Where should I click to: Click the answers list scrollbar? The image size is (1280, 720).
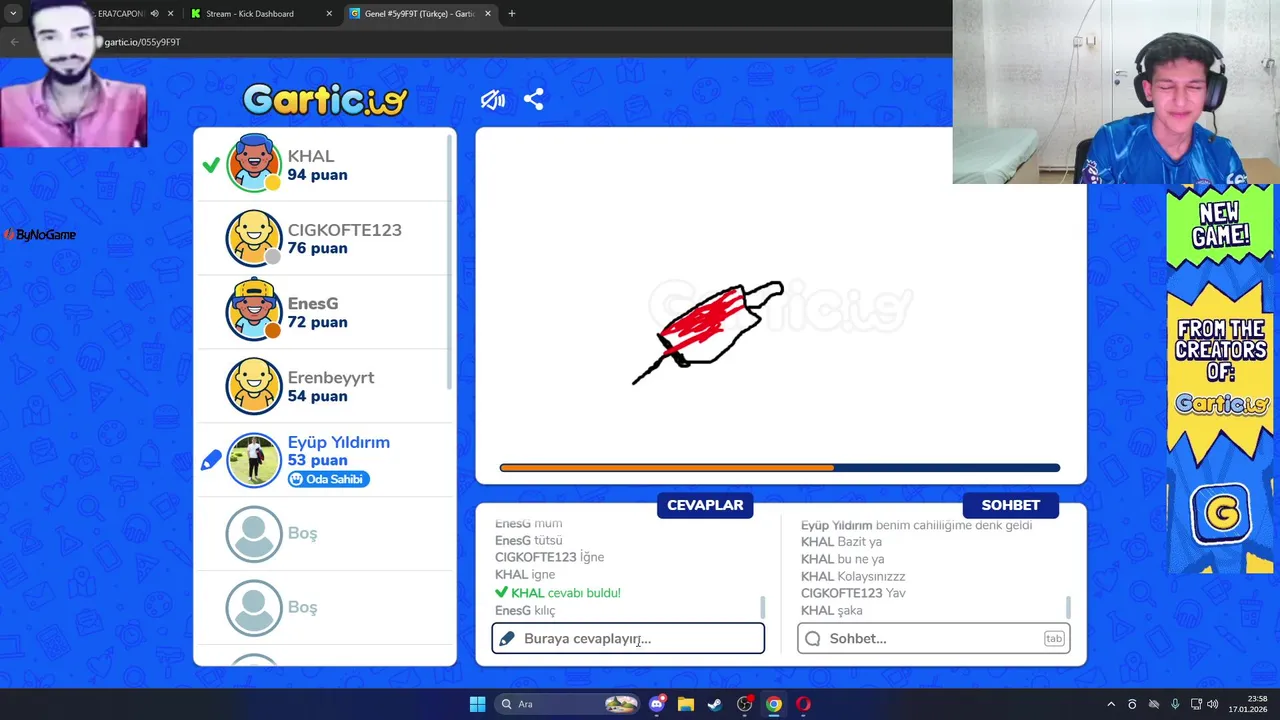(x=763, y=607)
